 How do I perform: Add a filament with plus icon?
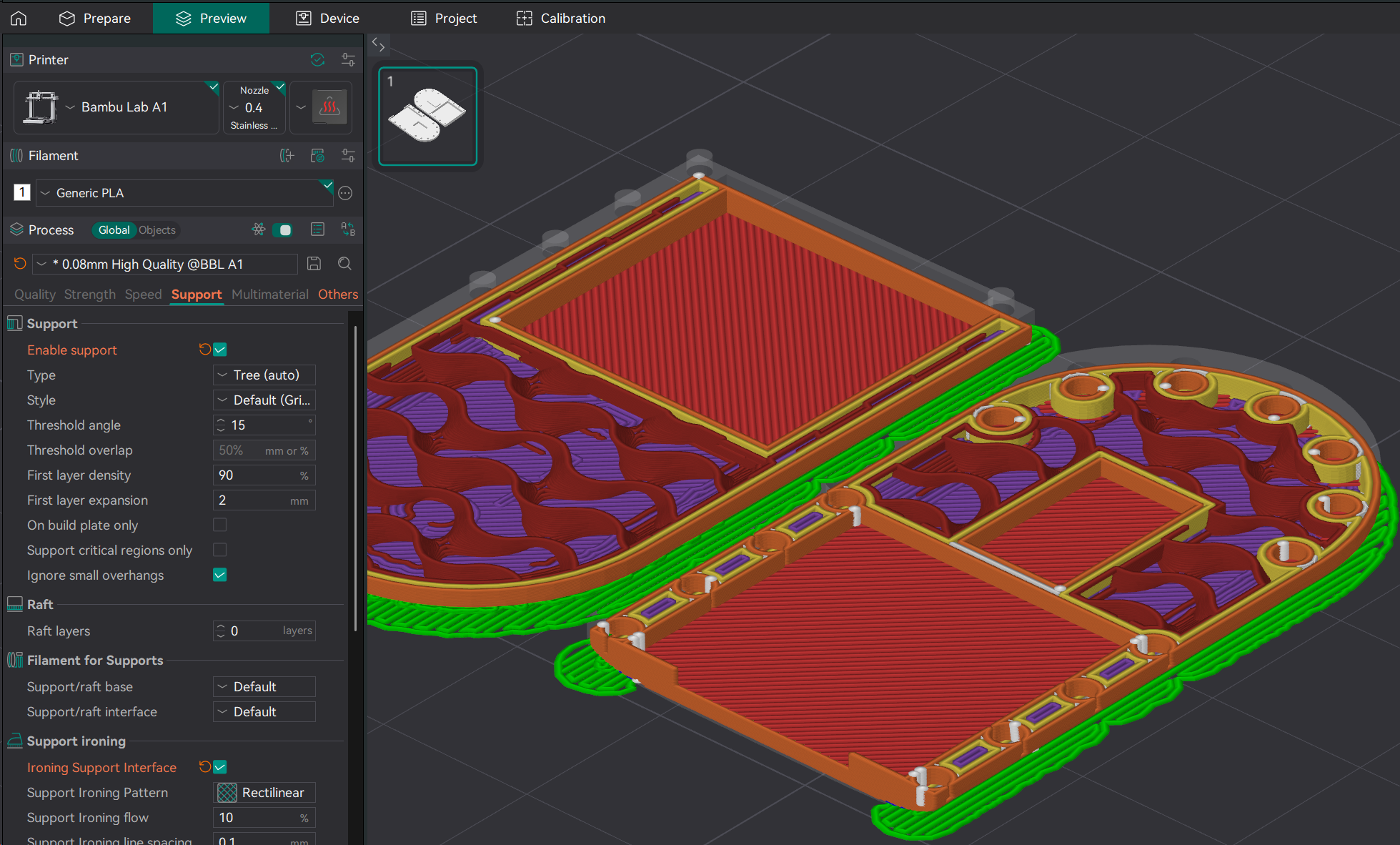(287, 155)
